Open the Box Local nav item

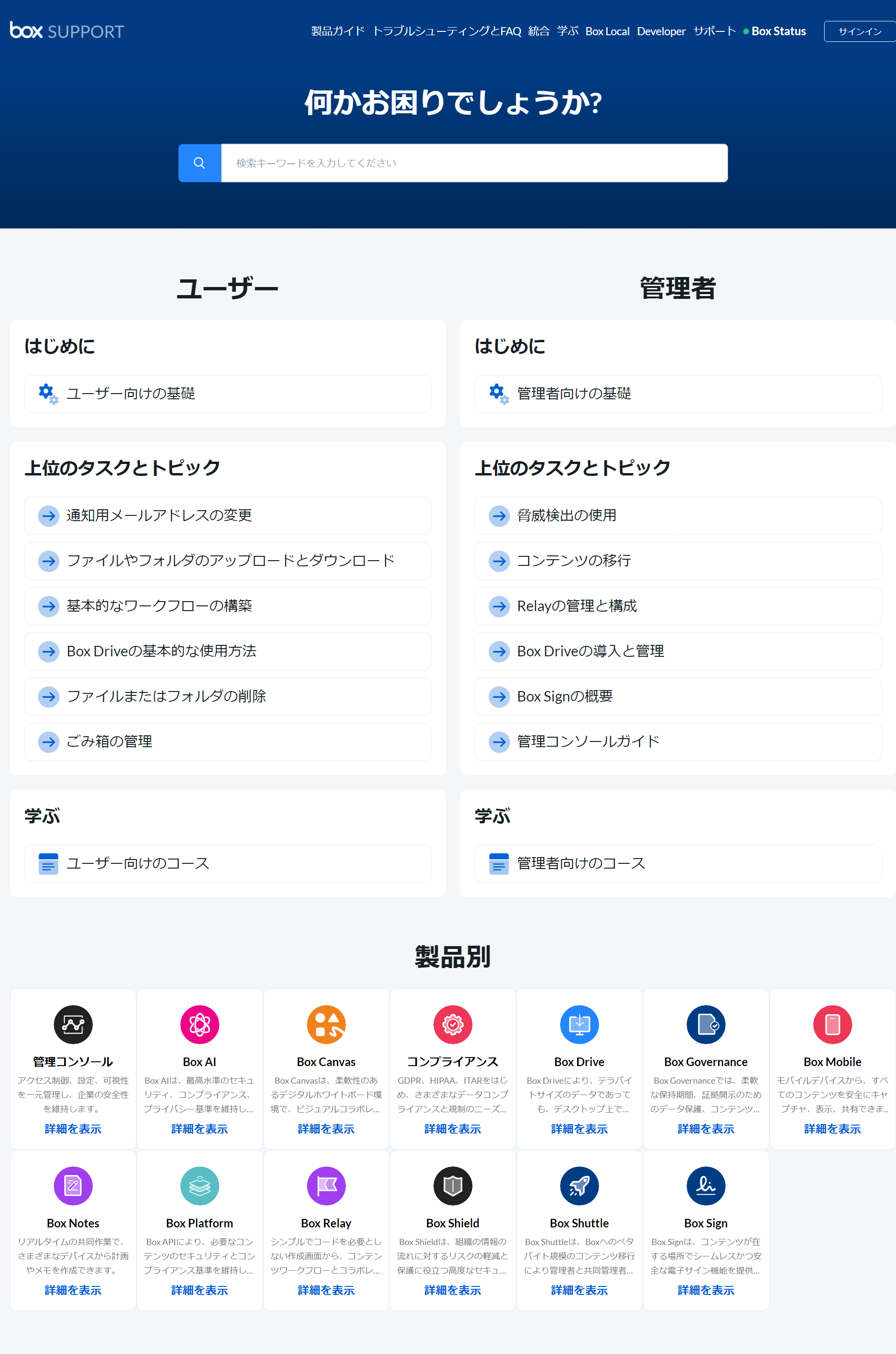pyautogui.click(x=608, y=31)
